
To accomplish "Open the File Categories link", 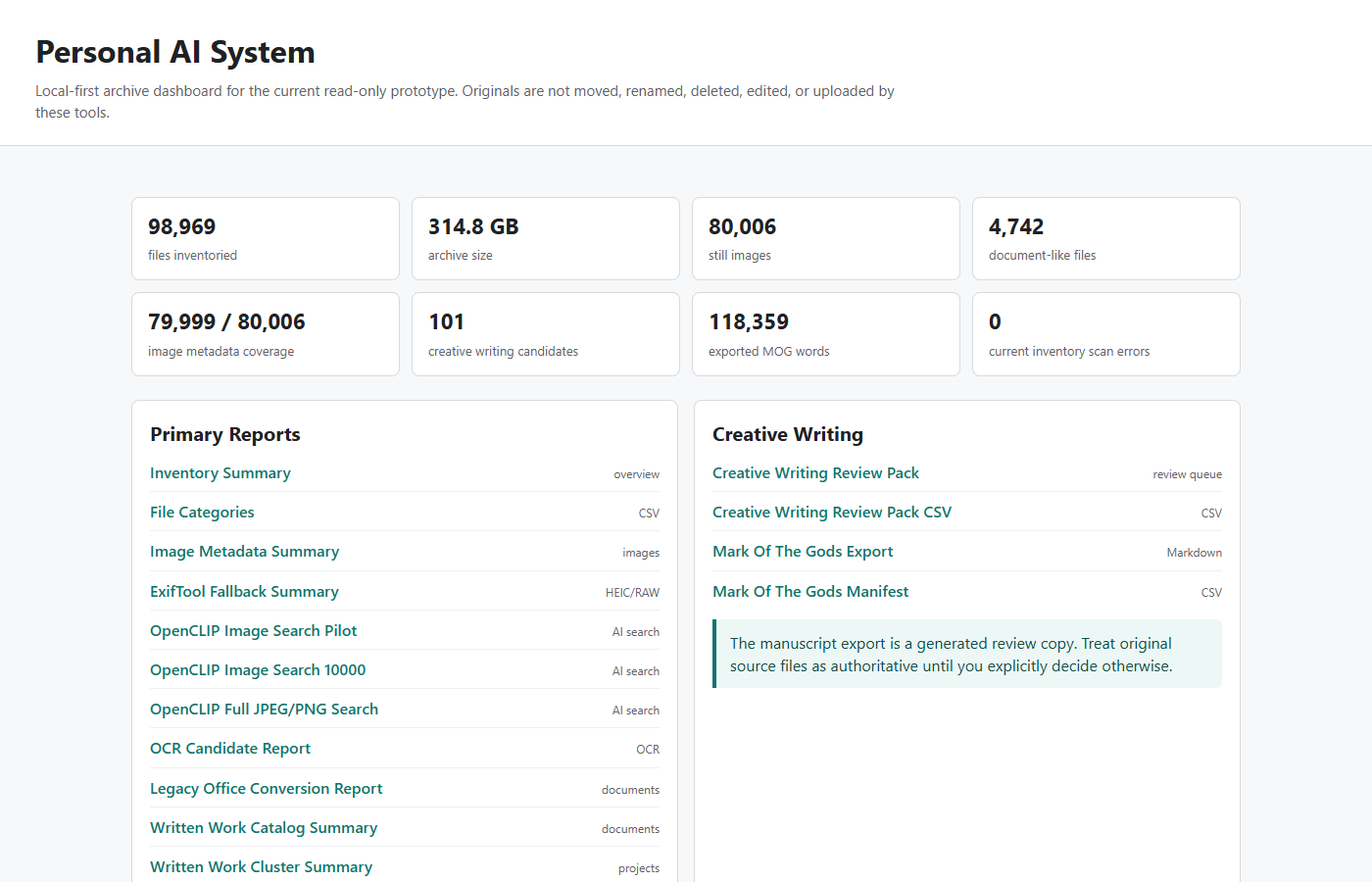I will point(202,513).
